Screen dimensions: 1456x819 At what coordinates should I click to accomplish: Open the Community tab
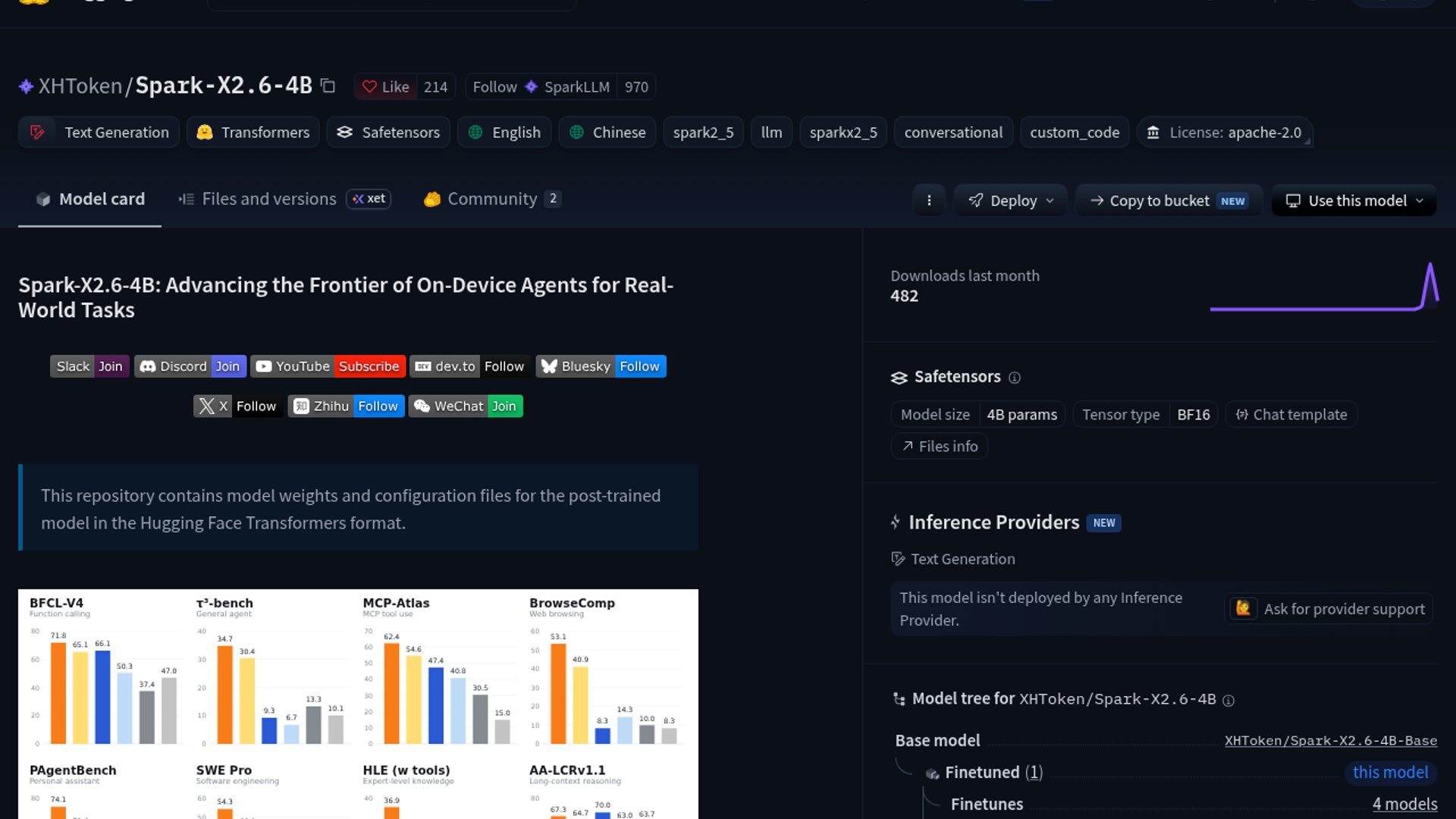(491, 199)
